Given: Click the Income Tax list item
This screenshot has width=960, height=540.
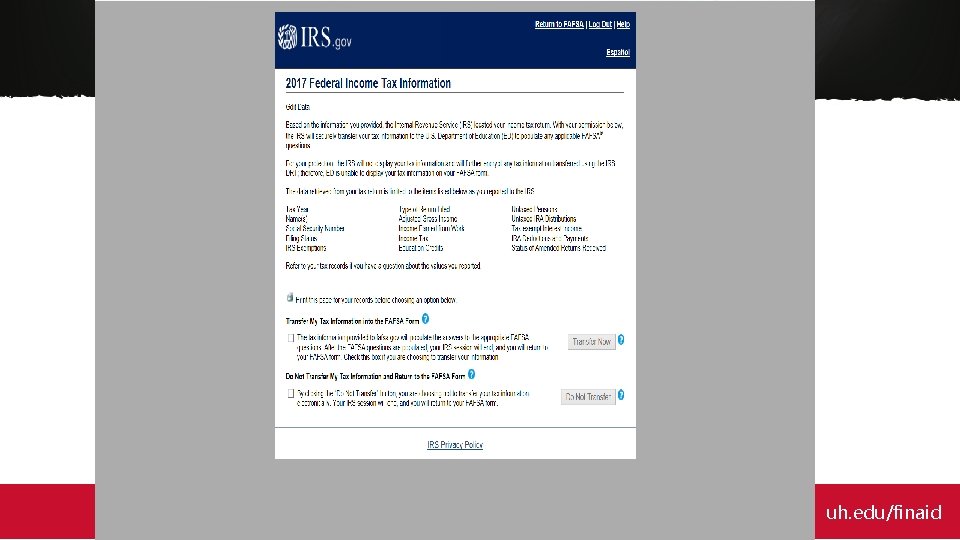Looking at the screenshot, I should pyautogui.click(x=413, y=238).
